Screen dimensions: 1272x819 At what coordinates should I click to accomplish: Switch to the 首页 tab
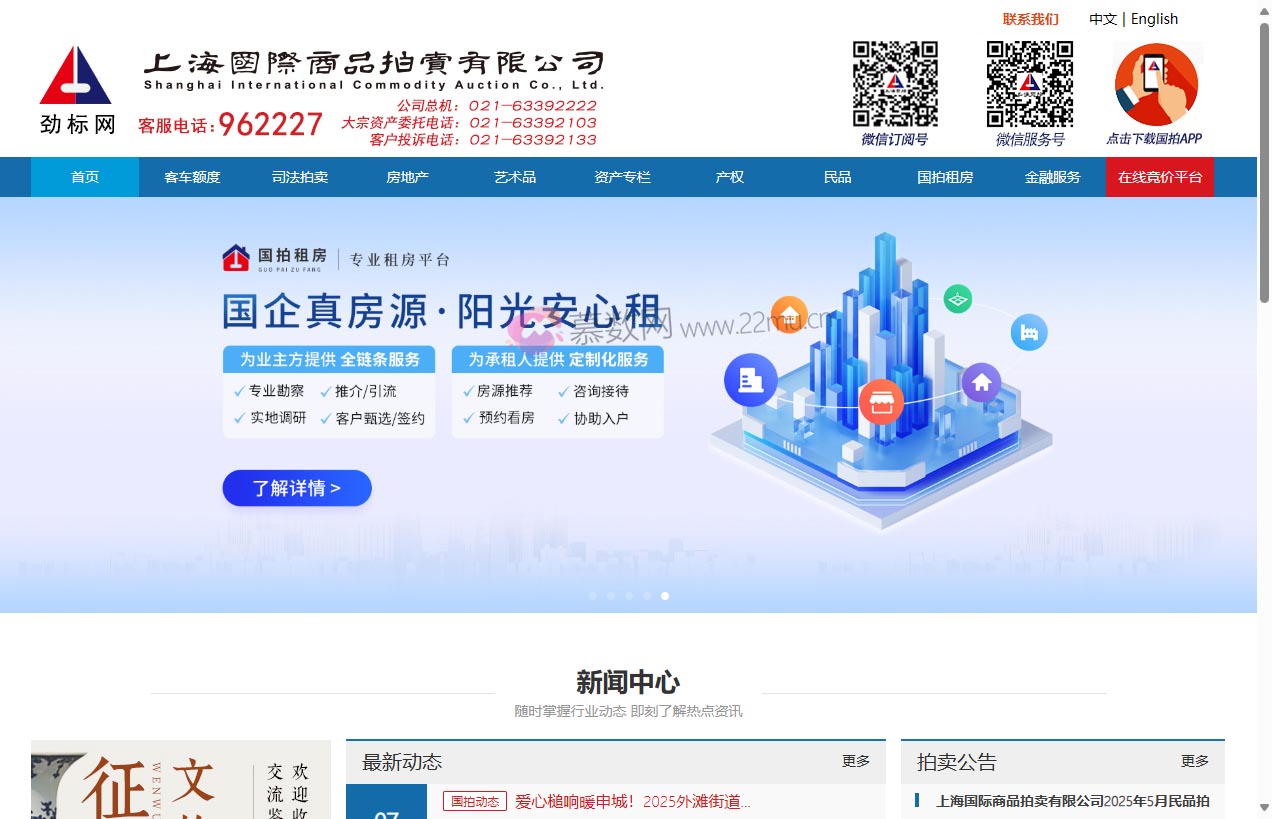(x=84, y=176)
